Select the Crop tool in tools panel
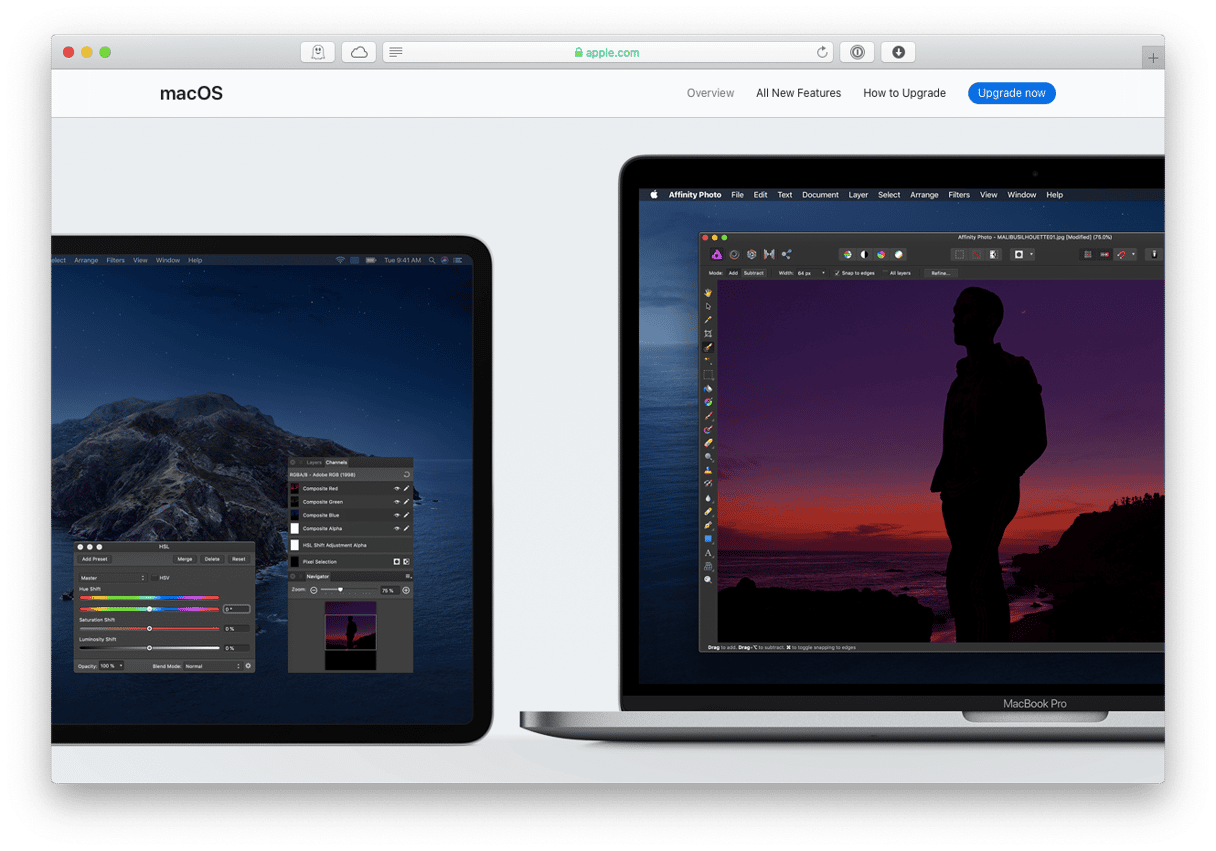 (x=708, y=333)
